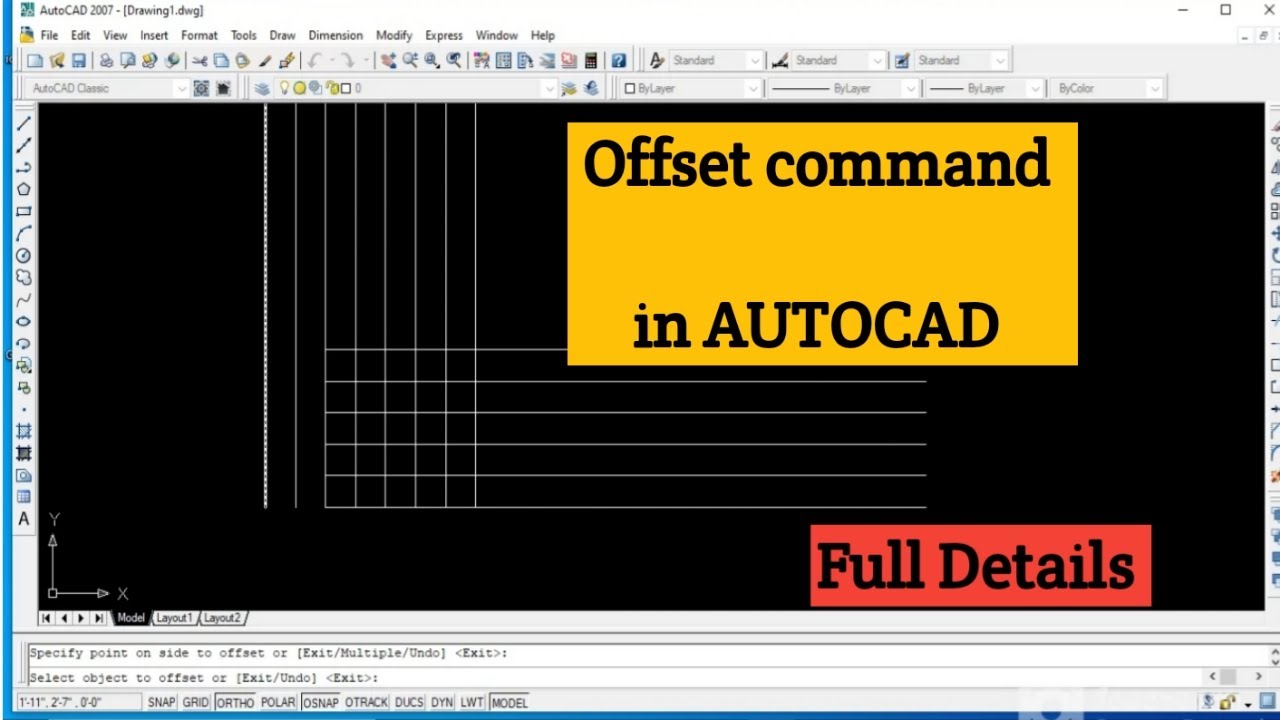Select the Rectangle tool
Screen dimensions: 1280x720
tap(24, 211)
